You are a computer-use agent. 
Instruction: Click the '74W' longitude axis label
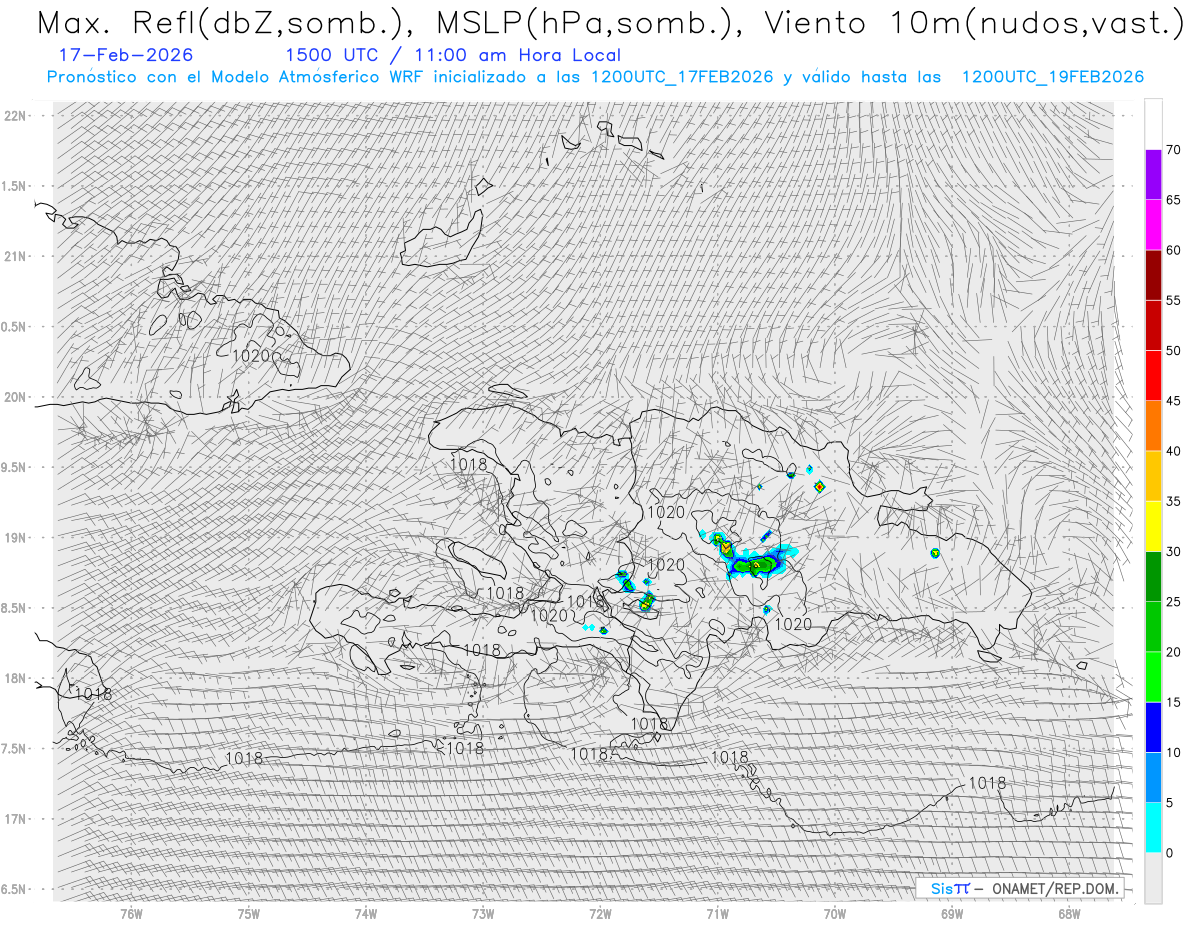pos(366,913)
